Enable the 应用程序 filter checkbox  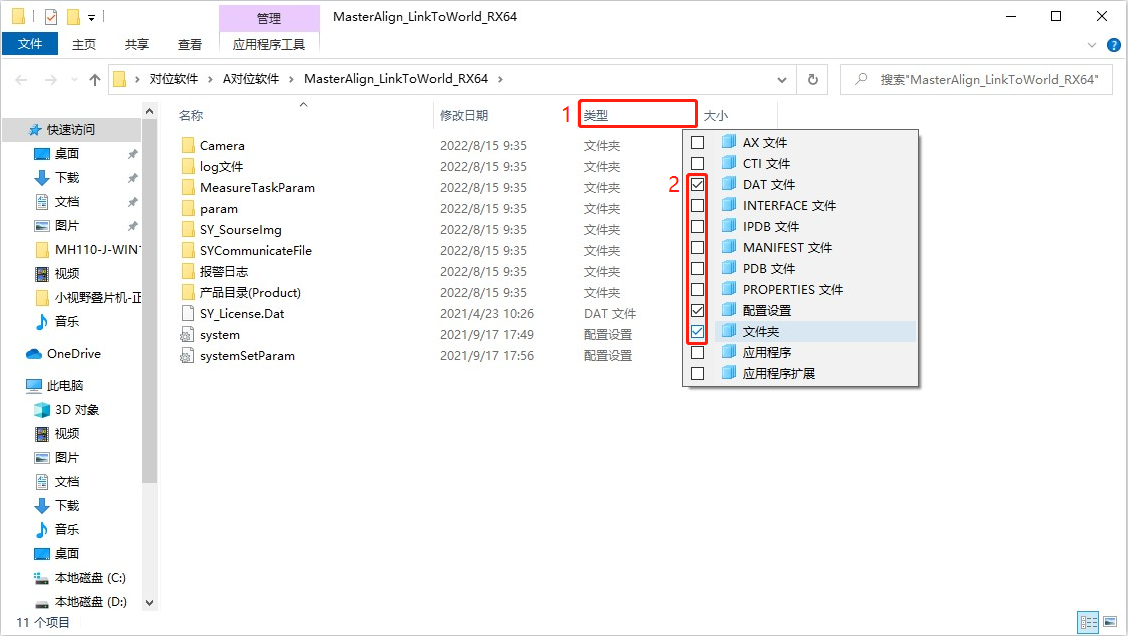(x=698, y=353)
